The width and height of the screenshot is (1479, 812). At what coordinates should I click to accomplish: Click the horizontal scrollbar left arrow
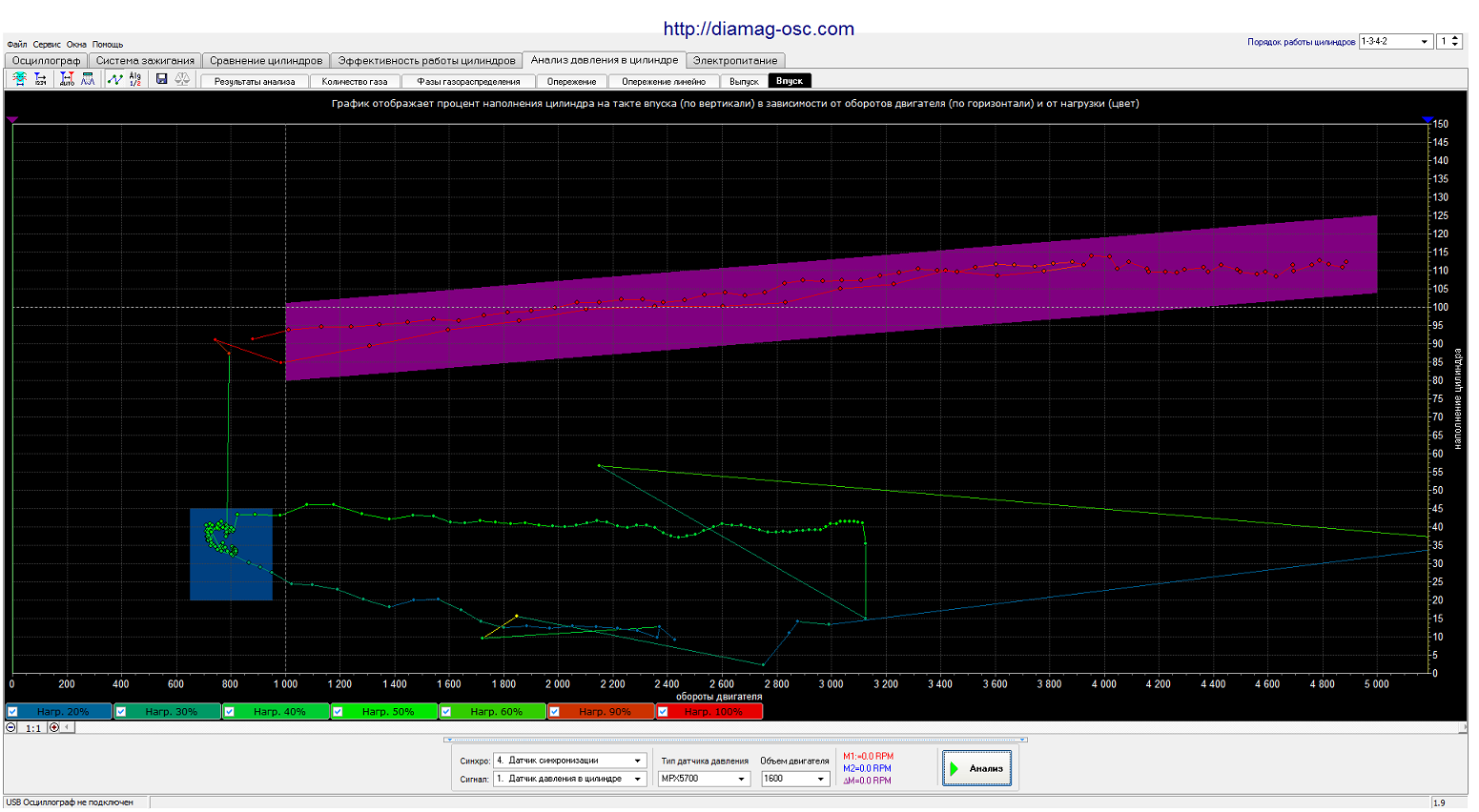[68, 727]
